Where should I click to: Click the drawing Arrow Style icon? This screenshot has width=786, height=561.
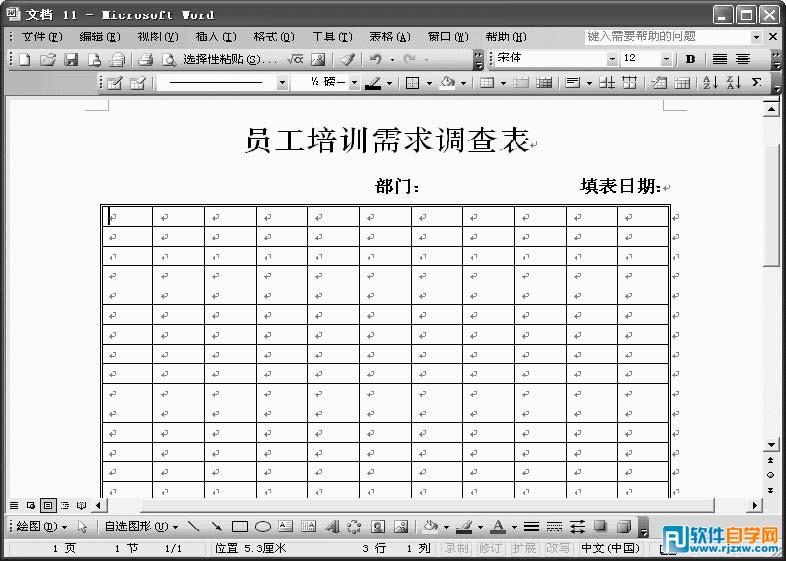point(577,526)
